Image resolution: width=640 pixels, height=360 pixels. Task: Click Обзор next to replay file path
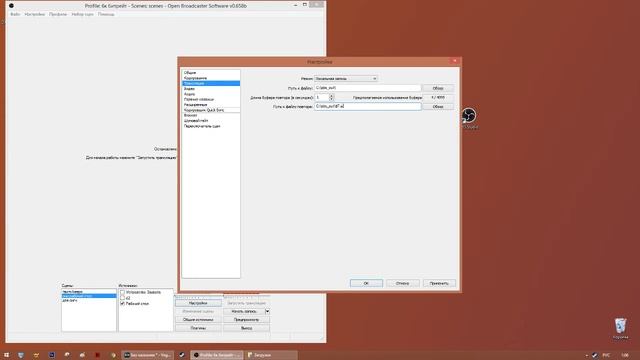coord(438,107)
